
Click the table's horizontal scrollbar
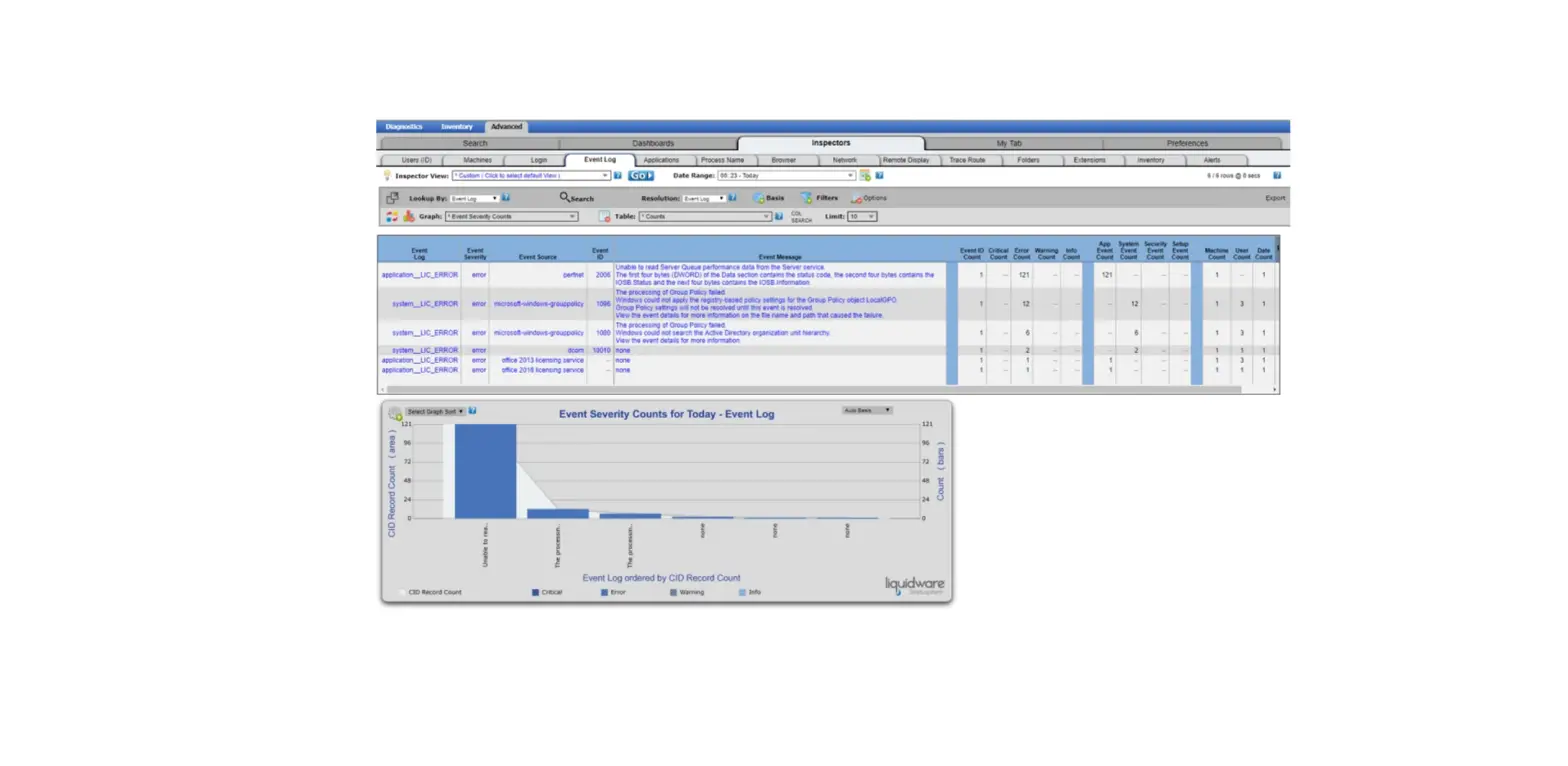pyautogui.click(x=813, y=389)
